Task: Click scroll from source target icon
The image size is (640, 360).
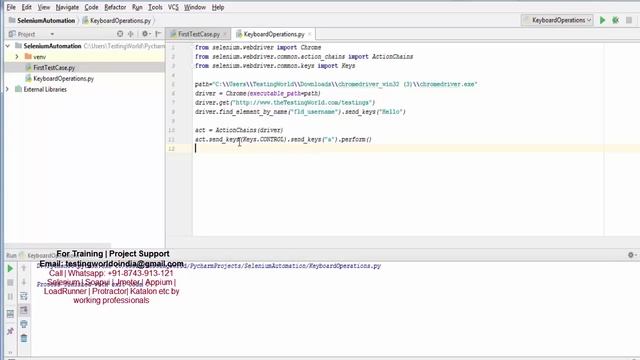Action: (120, 34)
